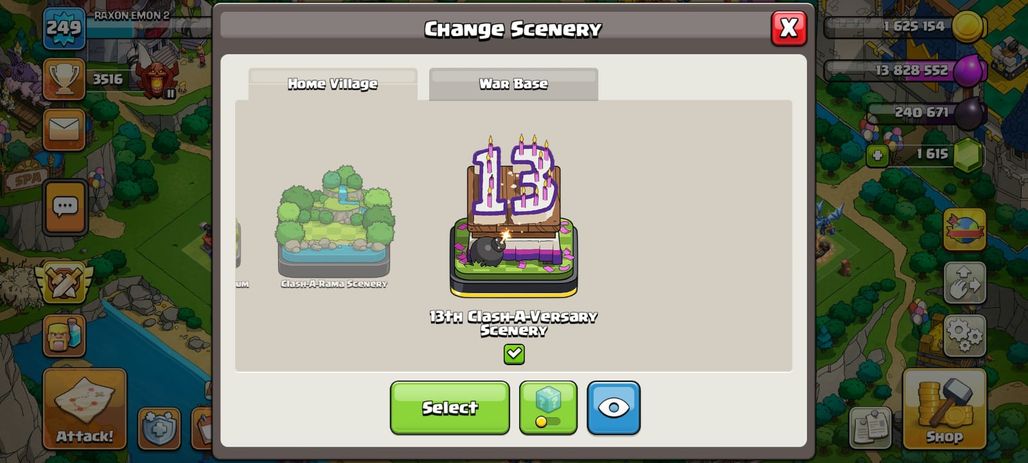Tap the Attack! map button
The height and width of the screenshot is (463, 1028).
click(x=84, y=409)
